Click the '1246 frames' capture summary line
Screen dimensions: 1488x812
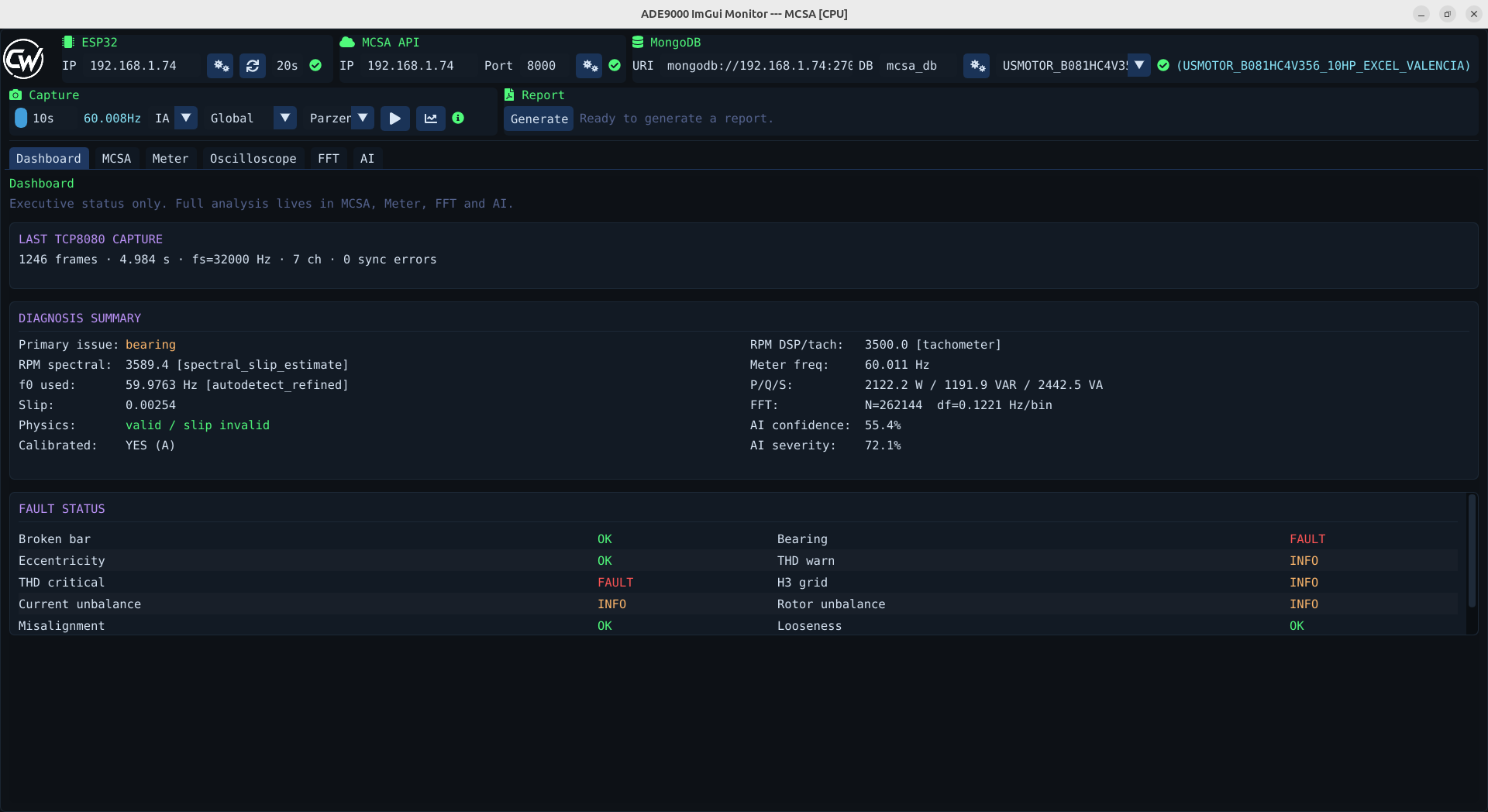coord(228,260)
